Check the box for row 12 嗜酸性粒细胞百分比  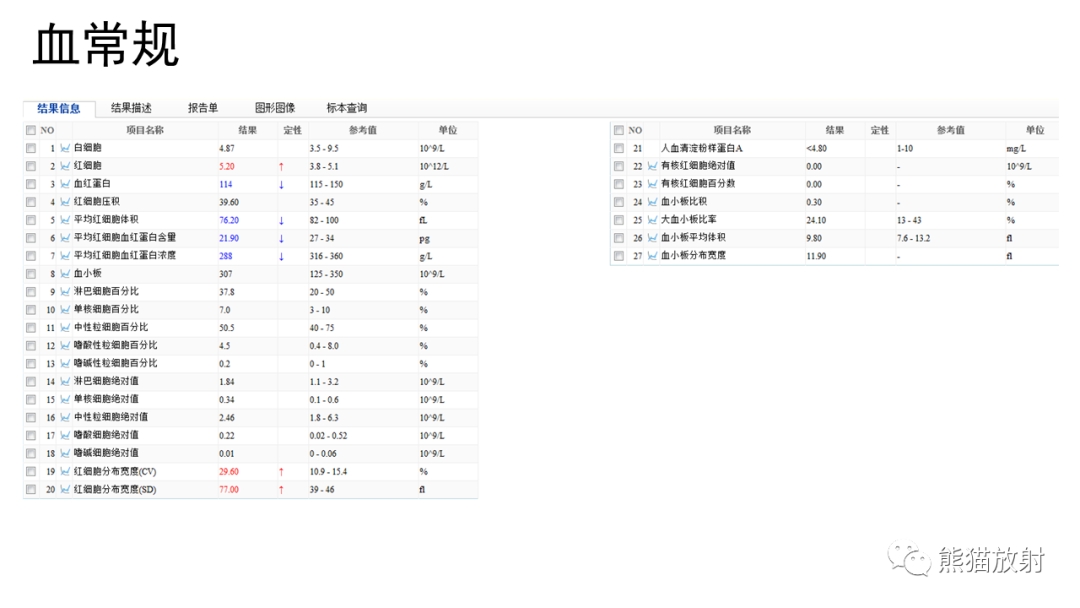(x=31, y=346)
